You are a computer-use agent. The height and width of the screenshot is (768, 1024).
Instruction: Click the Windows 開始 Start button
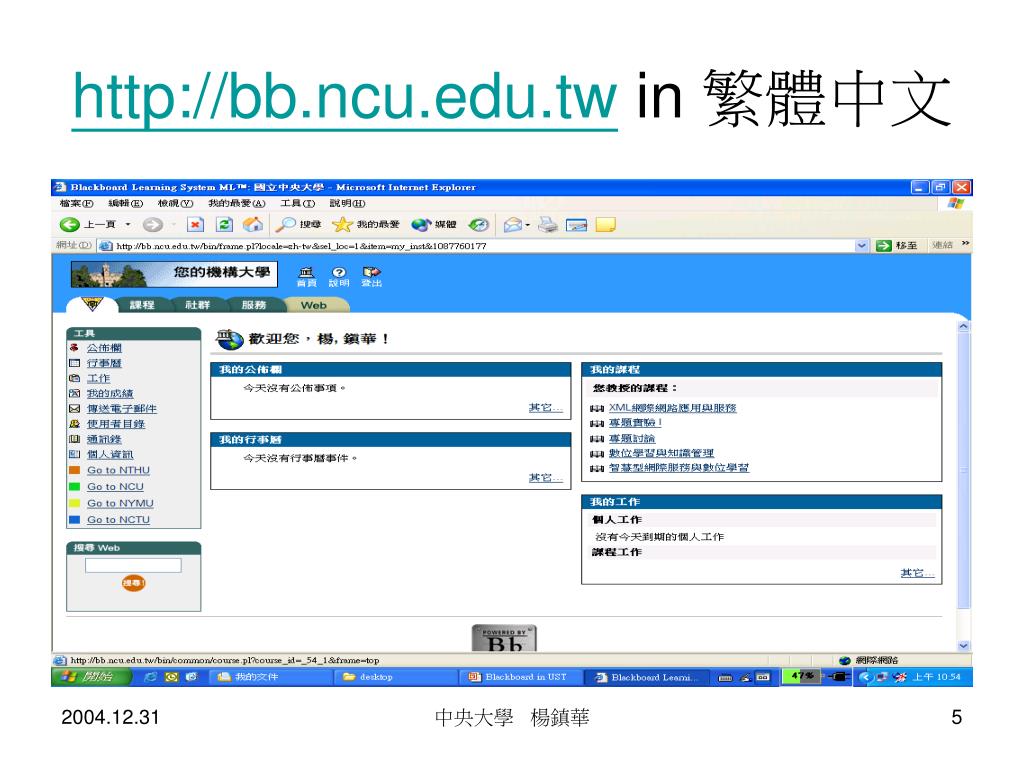91,677
